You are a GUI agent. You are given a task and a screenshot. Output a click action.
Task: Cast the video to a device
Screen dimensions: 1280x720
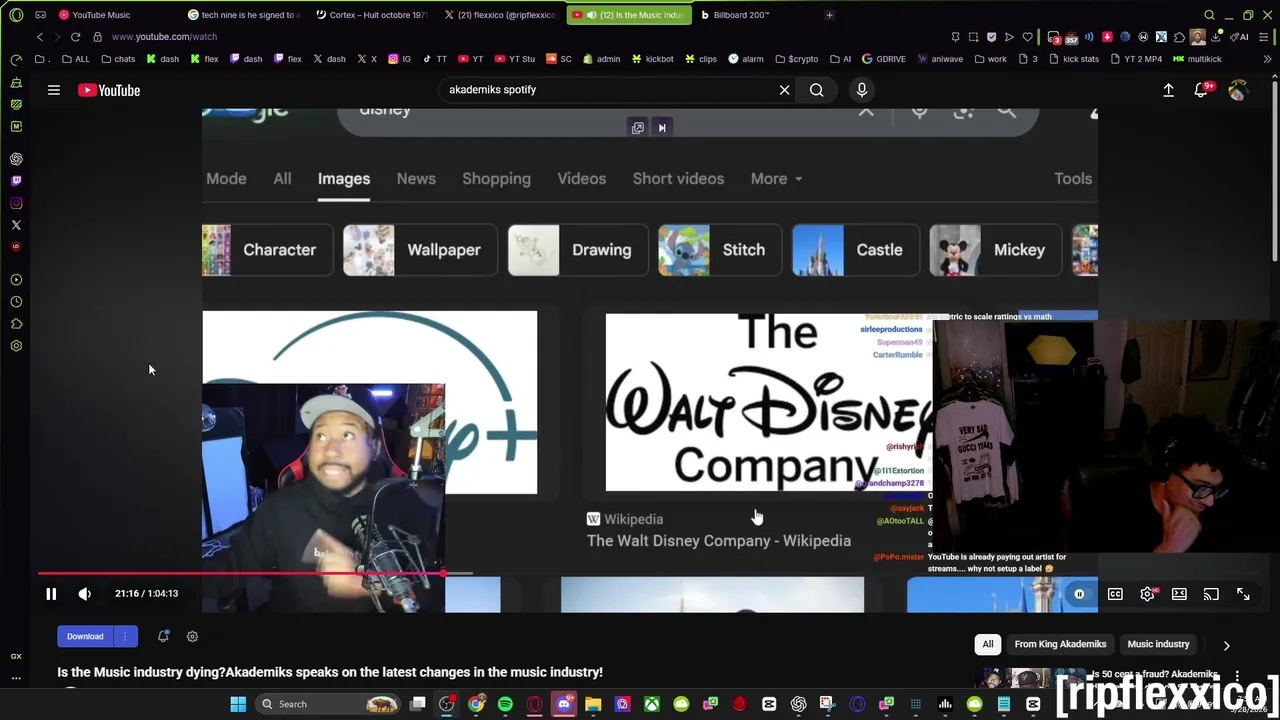[x=1211, y=594]
